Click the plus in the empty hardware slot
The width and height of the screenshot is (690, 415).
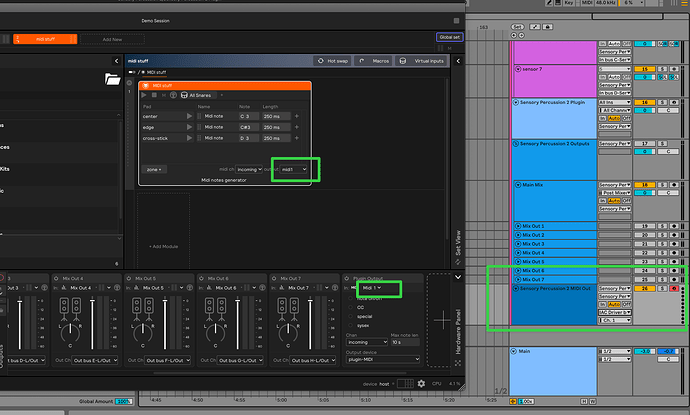(442, 320)
